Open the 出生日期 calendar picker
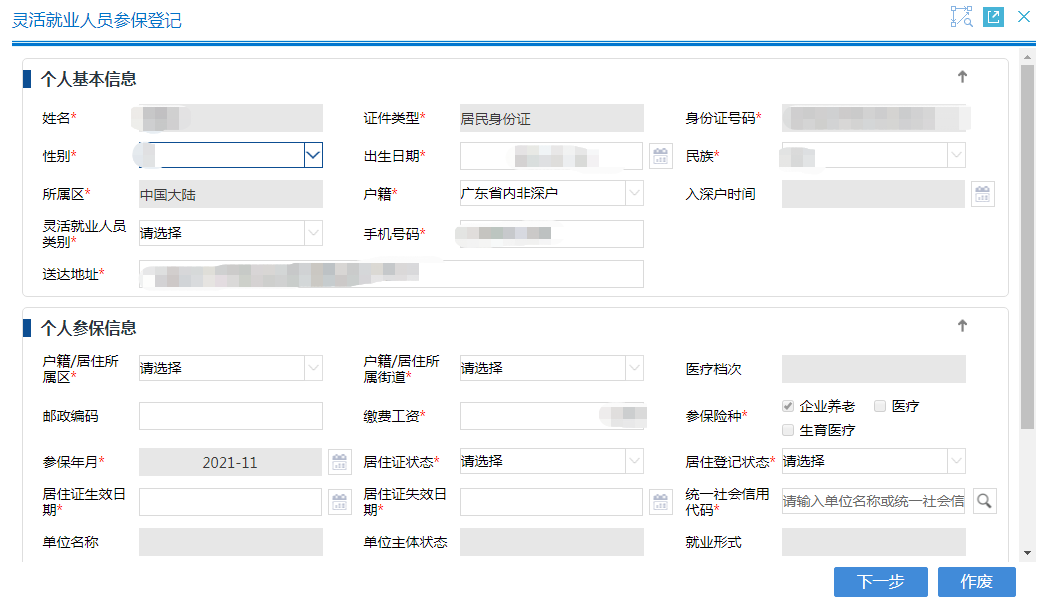 (660, 156)
